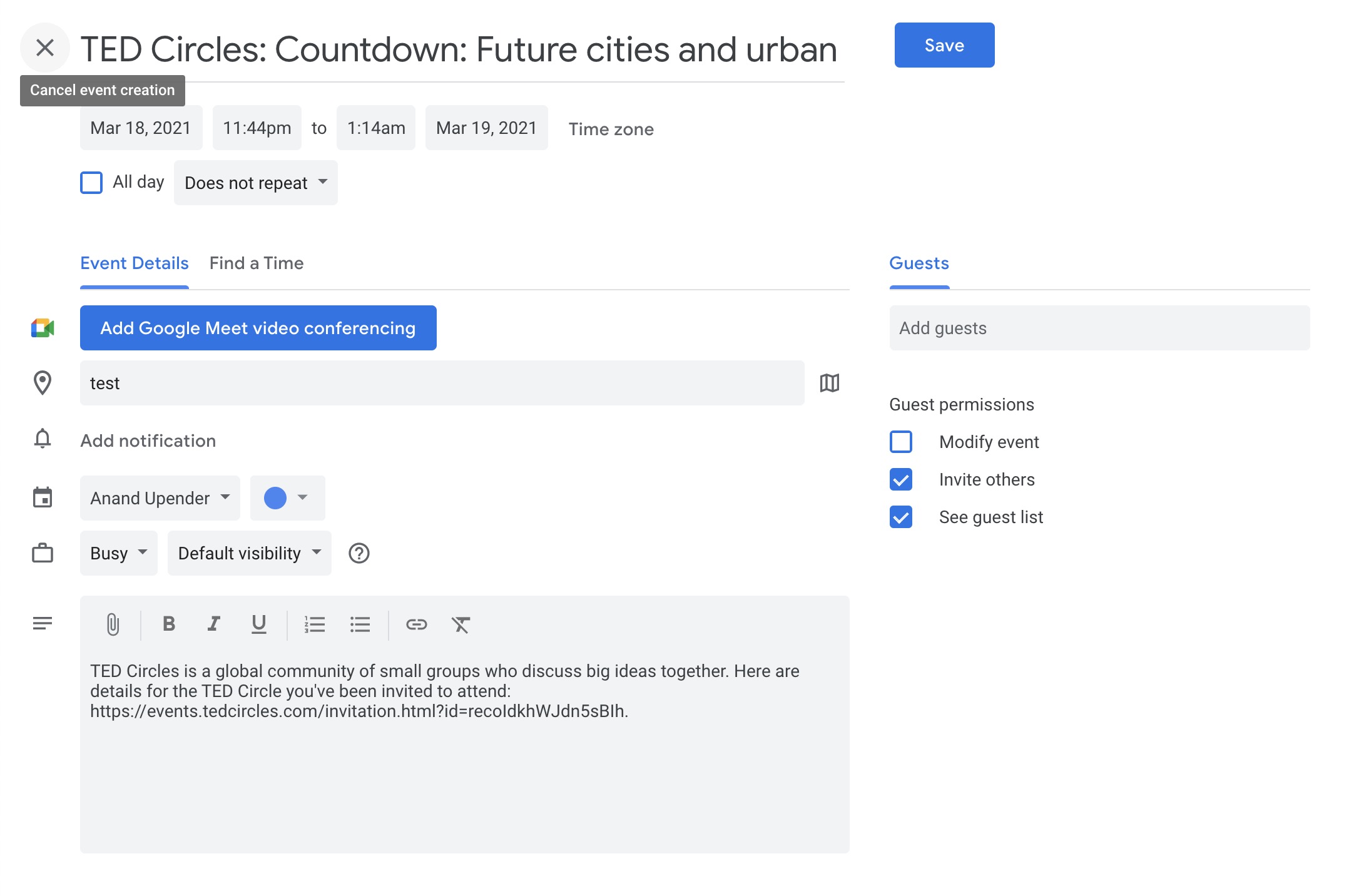Click the calendar icon beside Anand Upender
The image size is (1354, 896).
(43, 498)
